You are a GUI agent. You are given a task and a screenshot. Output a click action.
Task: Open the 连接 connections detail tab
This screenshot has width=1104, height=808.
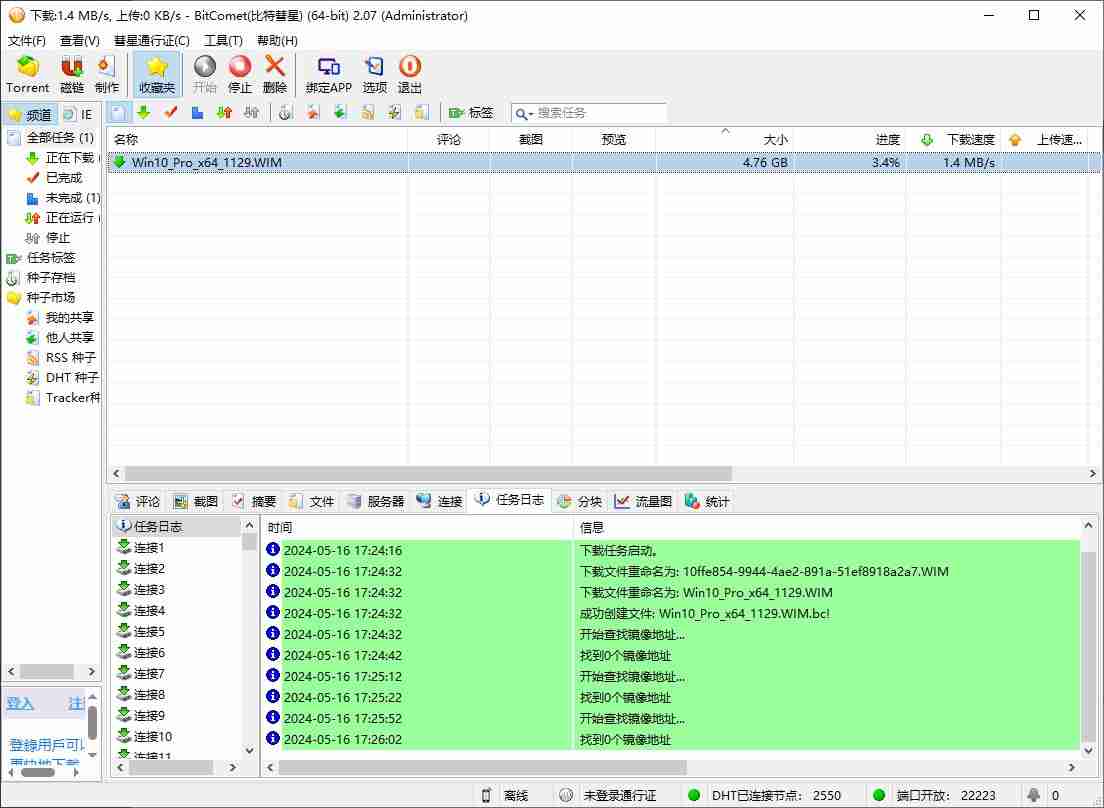click(439, 501)
